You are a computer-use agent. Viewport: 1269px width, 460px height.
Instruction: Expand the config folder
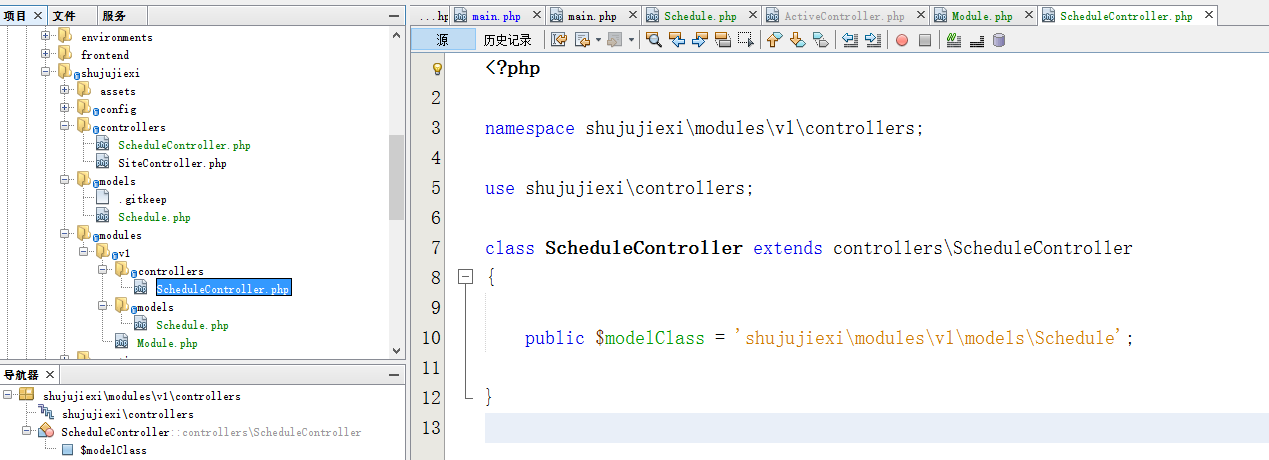65,109
